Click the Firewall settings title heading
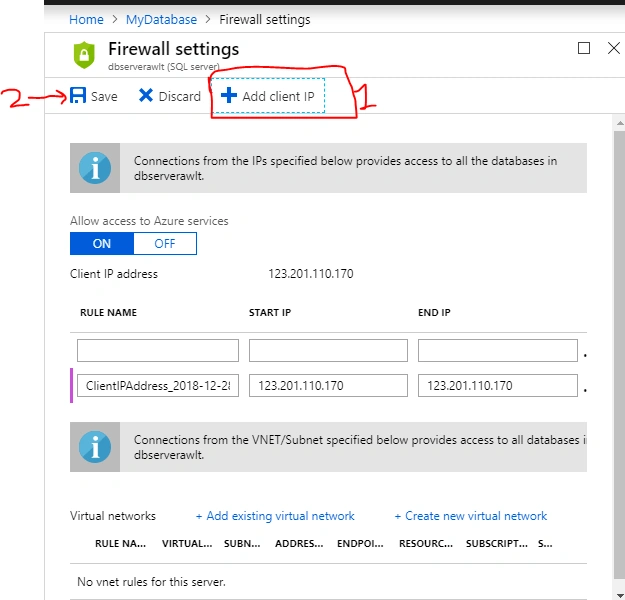Image resolution: width=625 pixels, height=600 pixels. [x=173, y=49]
